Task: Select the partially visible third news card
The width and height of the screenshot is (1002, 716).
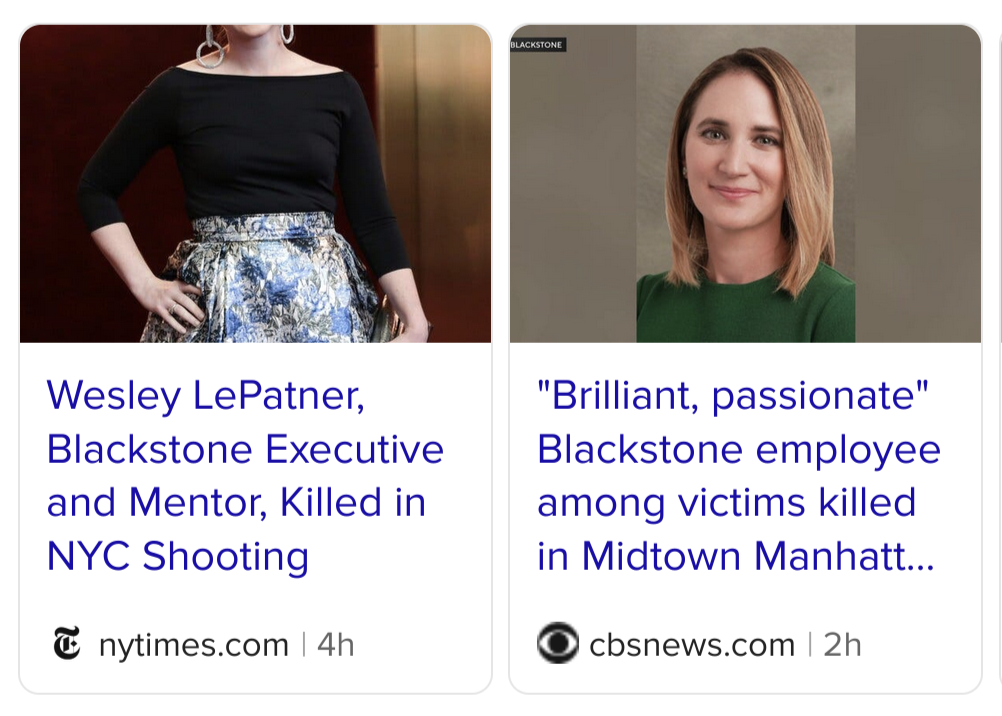Action: [x=998, y=360]
